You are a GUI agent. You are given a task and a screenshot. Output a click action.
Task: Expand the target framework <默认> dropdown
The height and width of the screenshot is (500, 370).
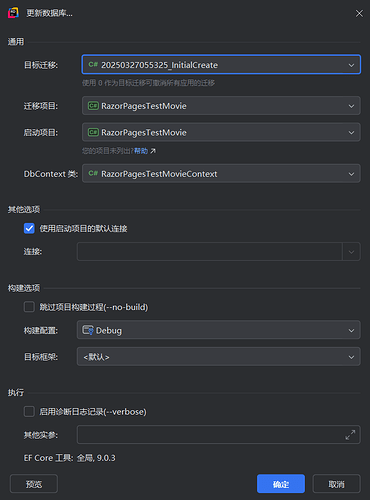click(218, 357)
